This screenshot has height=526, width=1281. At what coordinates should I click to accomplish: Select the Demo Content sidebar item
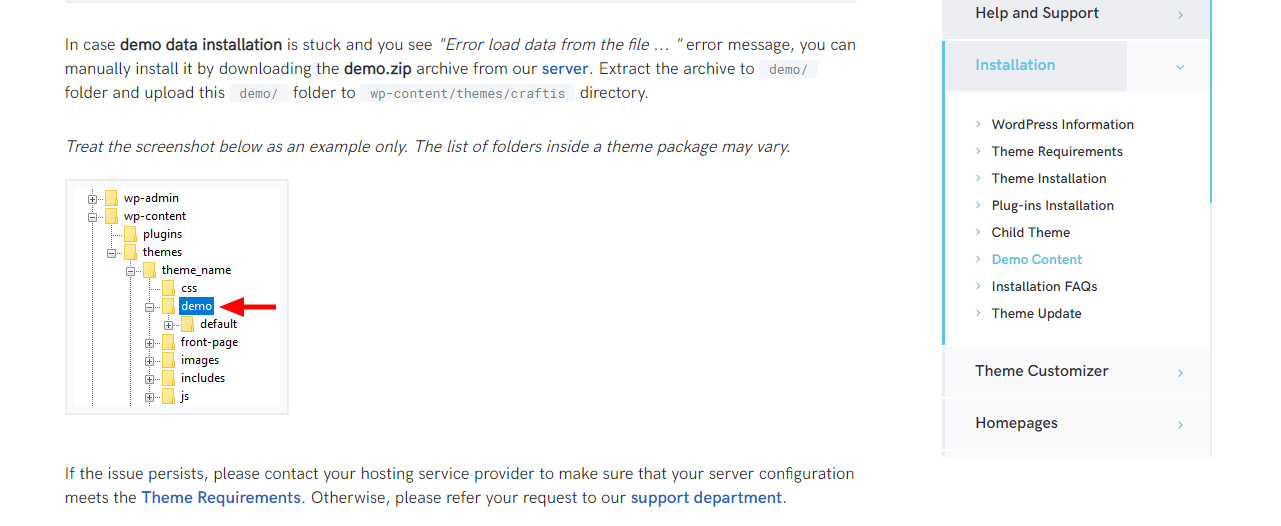(1036, 260)
